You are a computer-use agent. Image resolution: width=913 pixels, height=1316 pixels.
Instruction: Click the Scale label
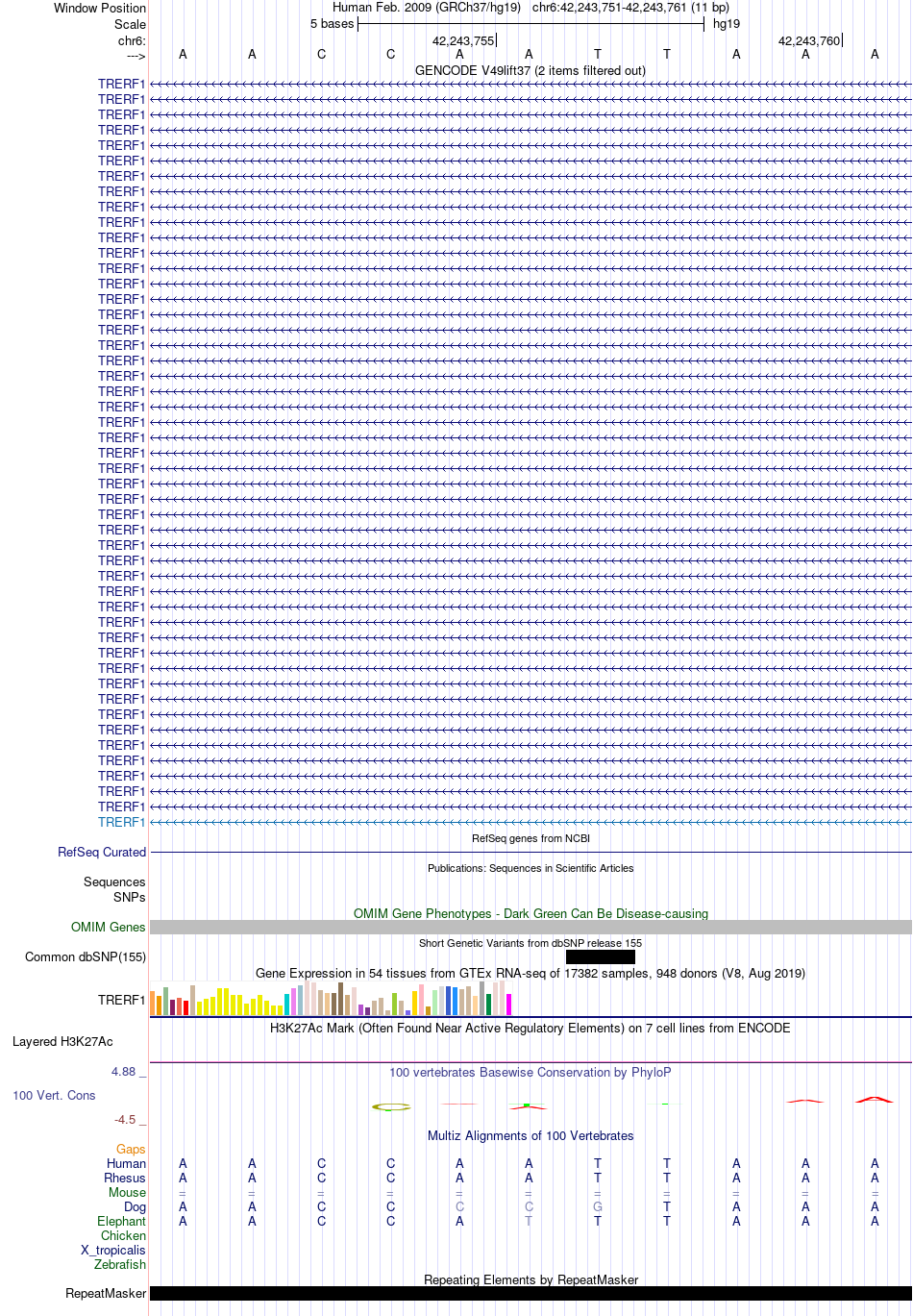tap(130, 24)
